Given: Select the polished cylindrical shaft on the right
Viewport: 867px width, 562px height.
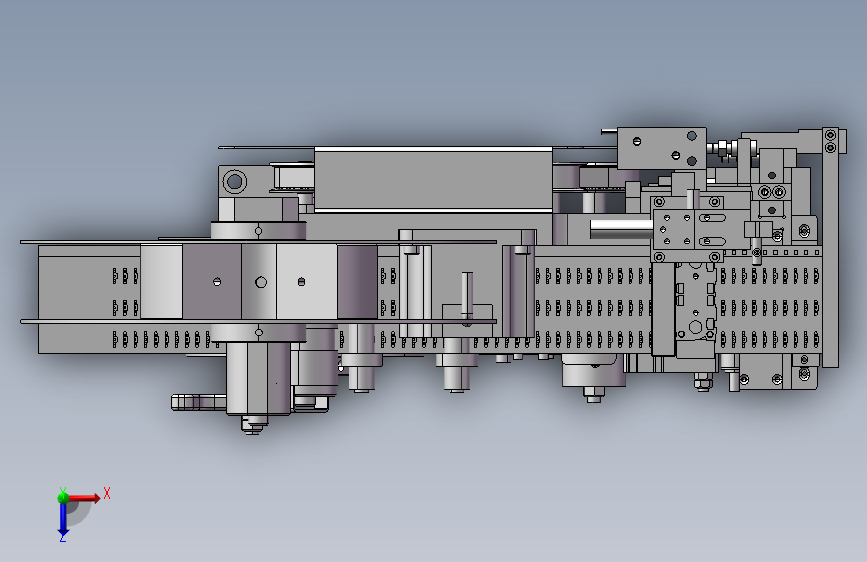Looking at the screenshot, I should click(x=621, y=228).
